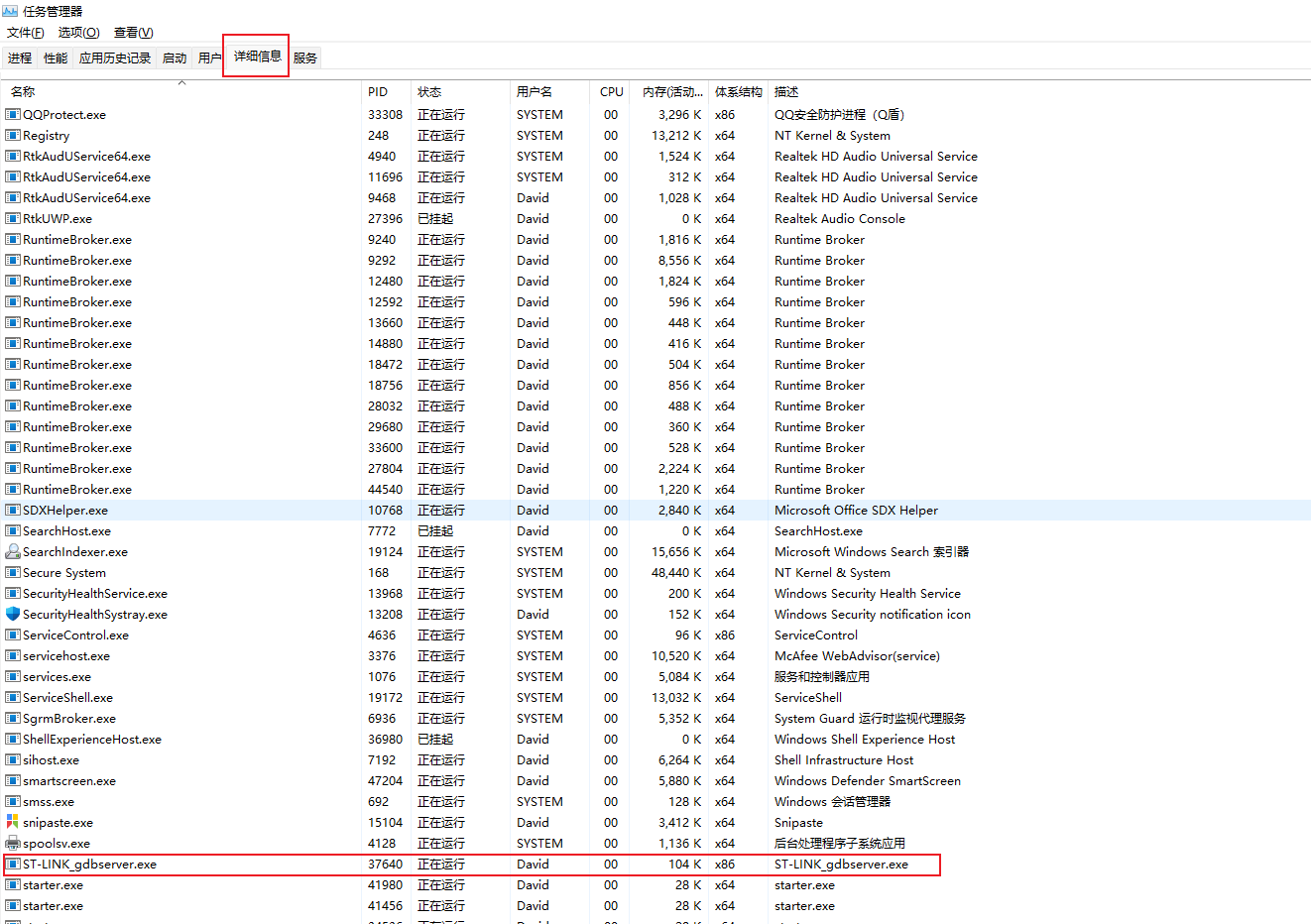Open the 查看(V) menu
The height and width of the screenshot is (924, 1311).
(x=134, y=33)
